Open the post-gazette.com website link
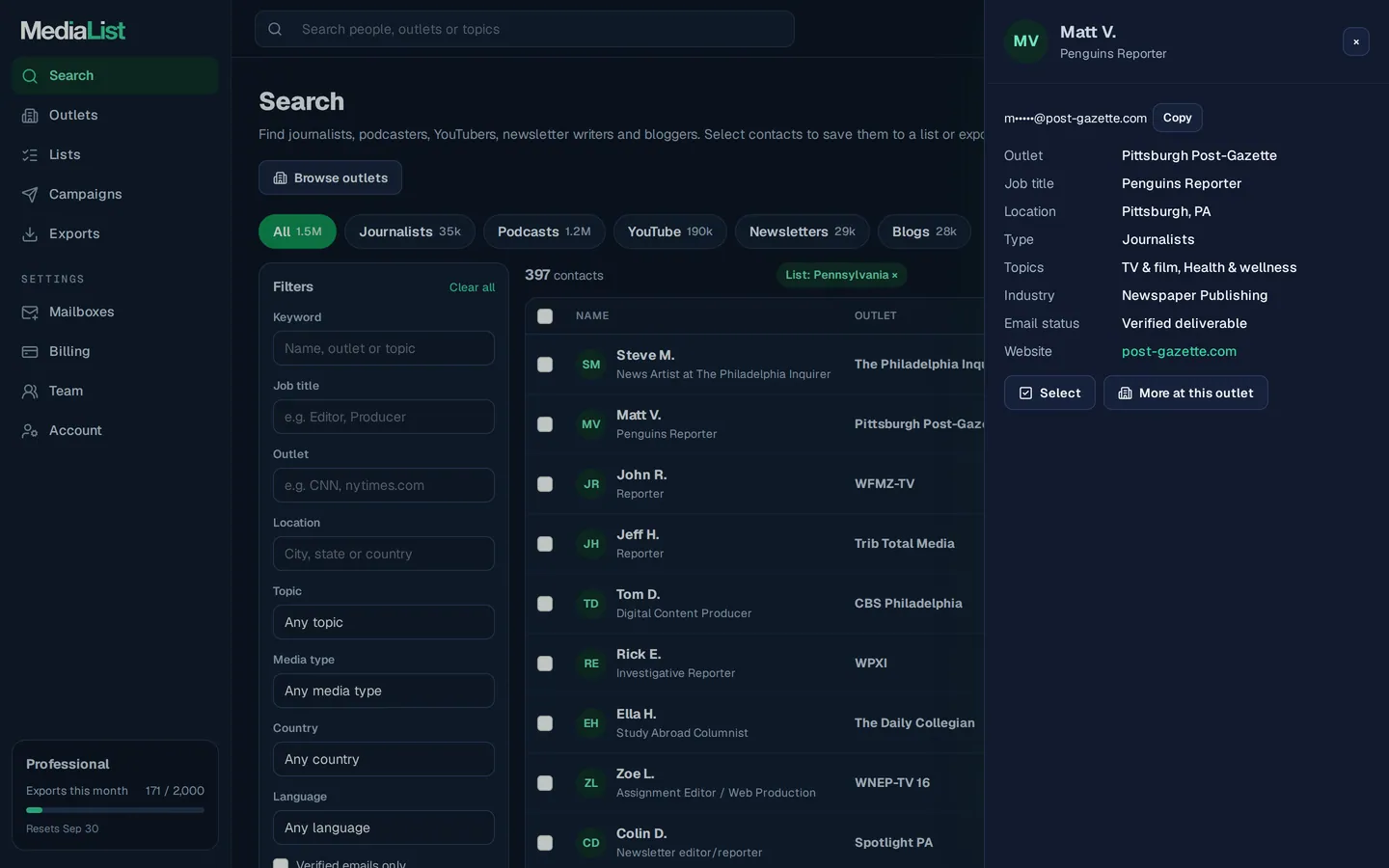This screenshot has height=868, width=1389. tap(1179, 351)
